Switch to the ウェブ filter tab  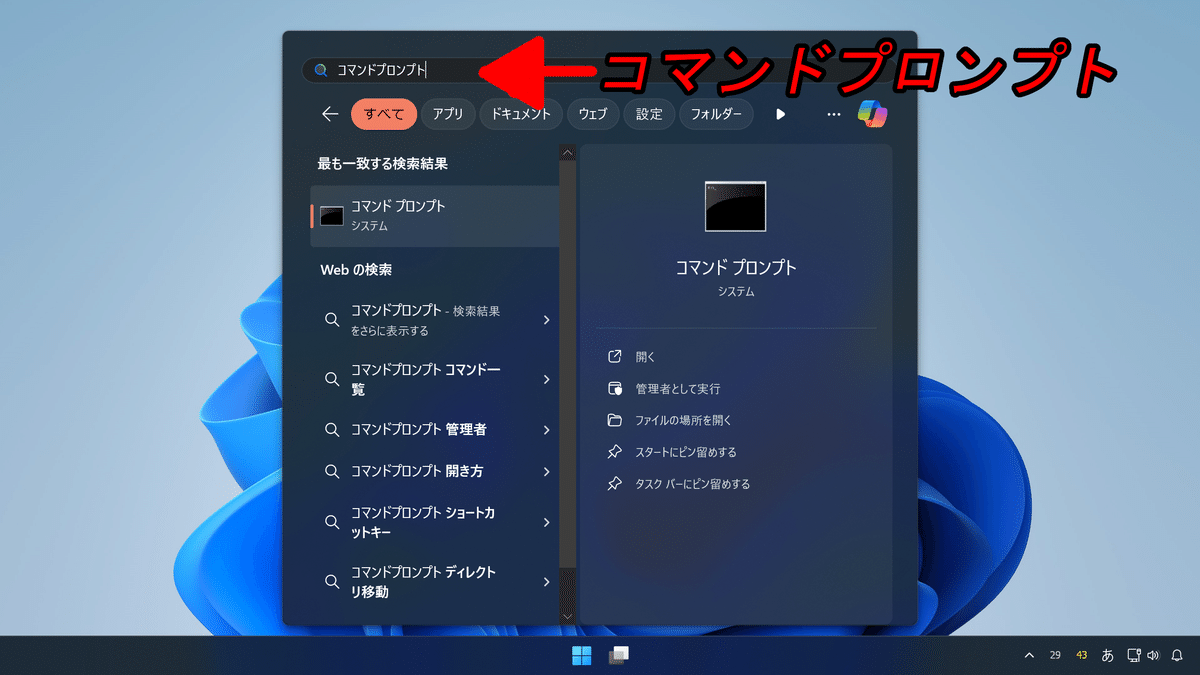pos(593,114)
